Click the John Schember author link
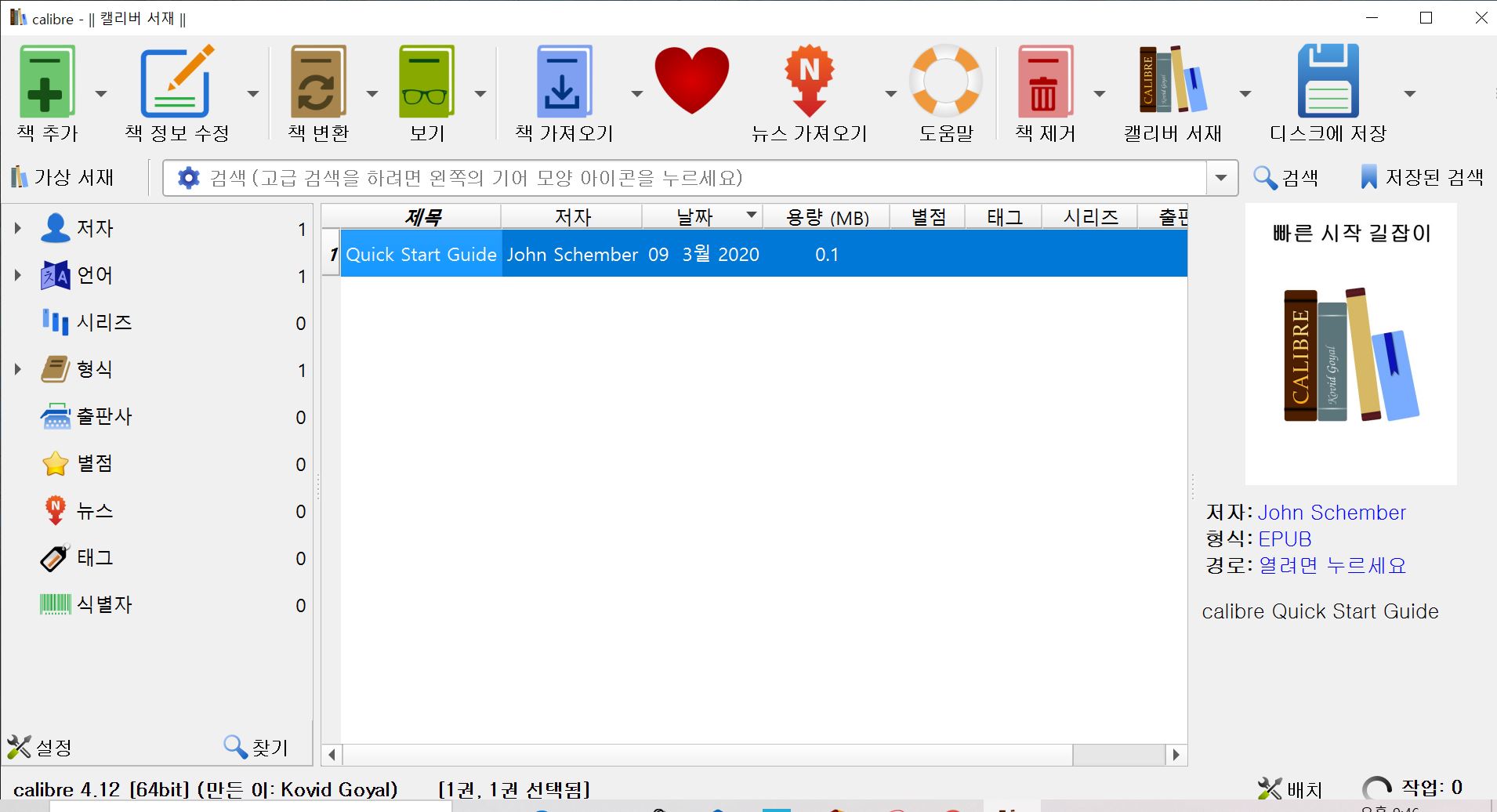The image size is (1497, 812). [1332, 513]
